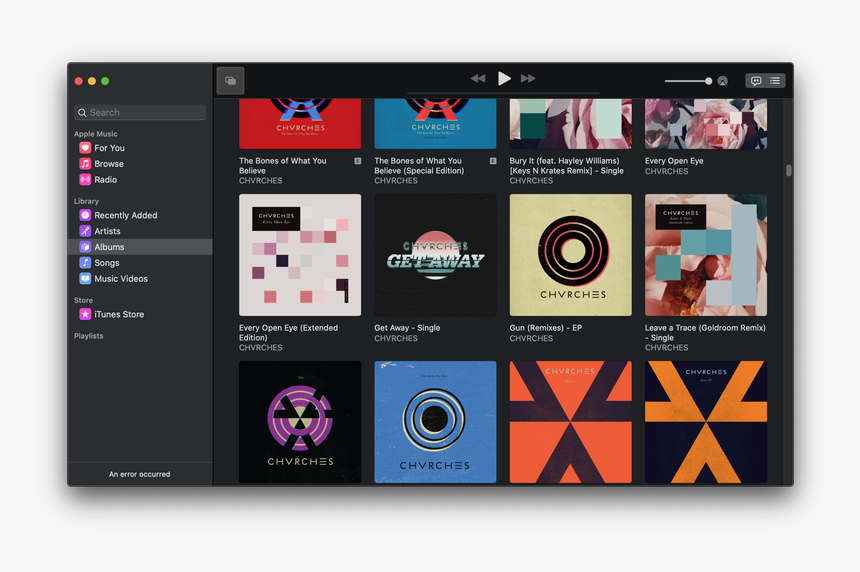Click the Playlists section header
Screen dimensions: 860x572
(x=88, y=336)
